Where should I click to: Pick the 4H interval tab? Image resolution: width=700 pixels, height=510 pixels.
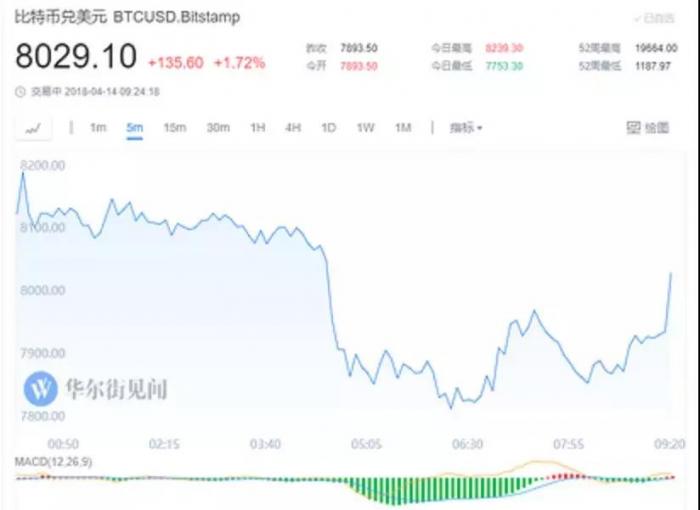pyautogui.click(x=293, y=128)
